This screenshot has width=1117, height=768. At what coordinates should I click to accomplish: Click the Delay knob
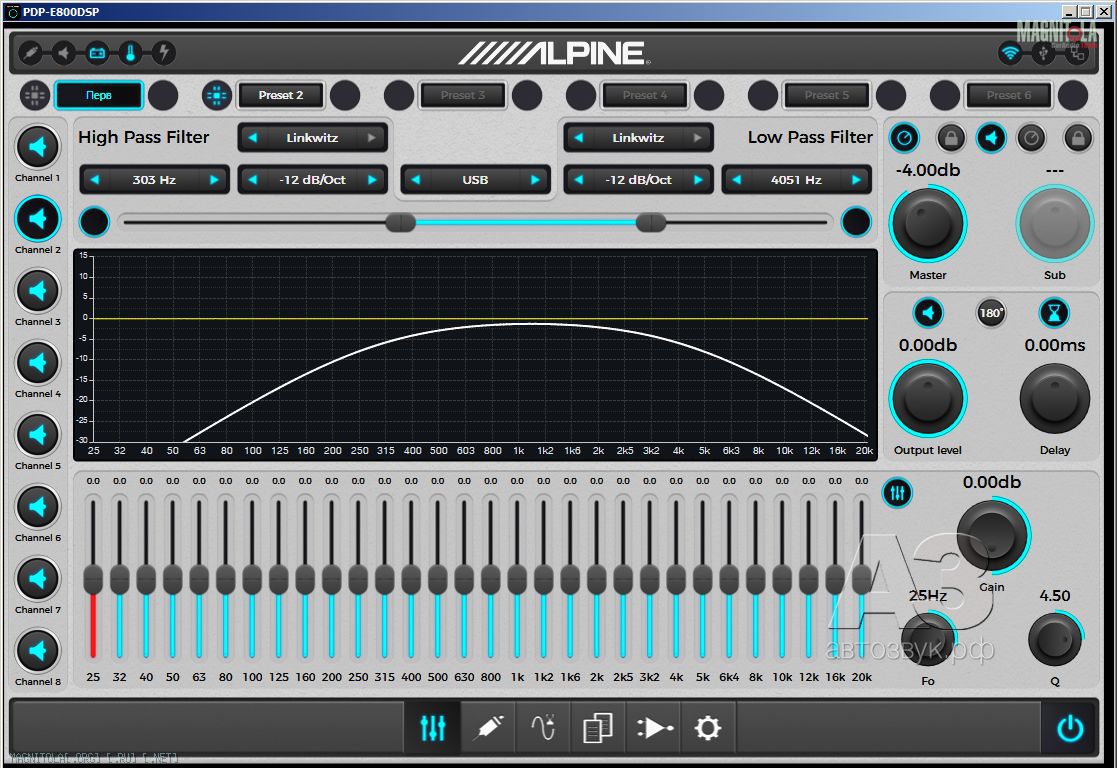[x=1054, y=399]
